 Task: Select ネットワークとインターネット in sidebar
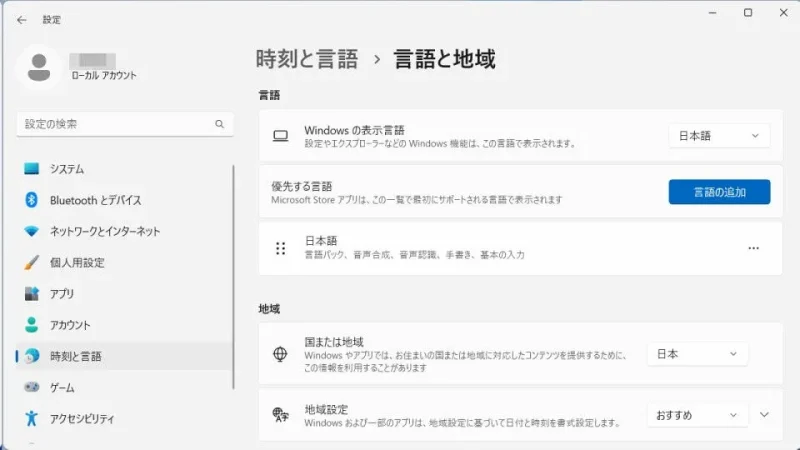104,231
